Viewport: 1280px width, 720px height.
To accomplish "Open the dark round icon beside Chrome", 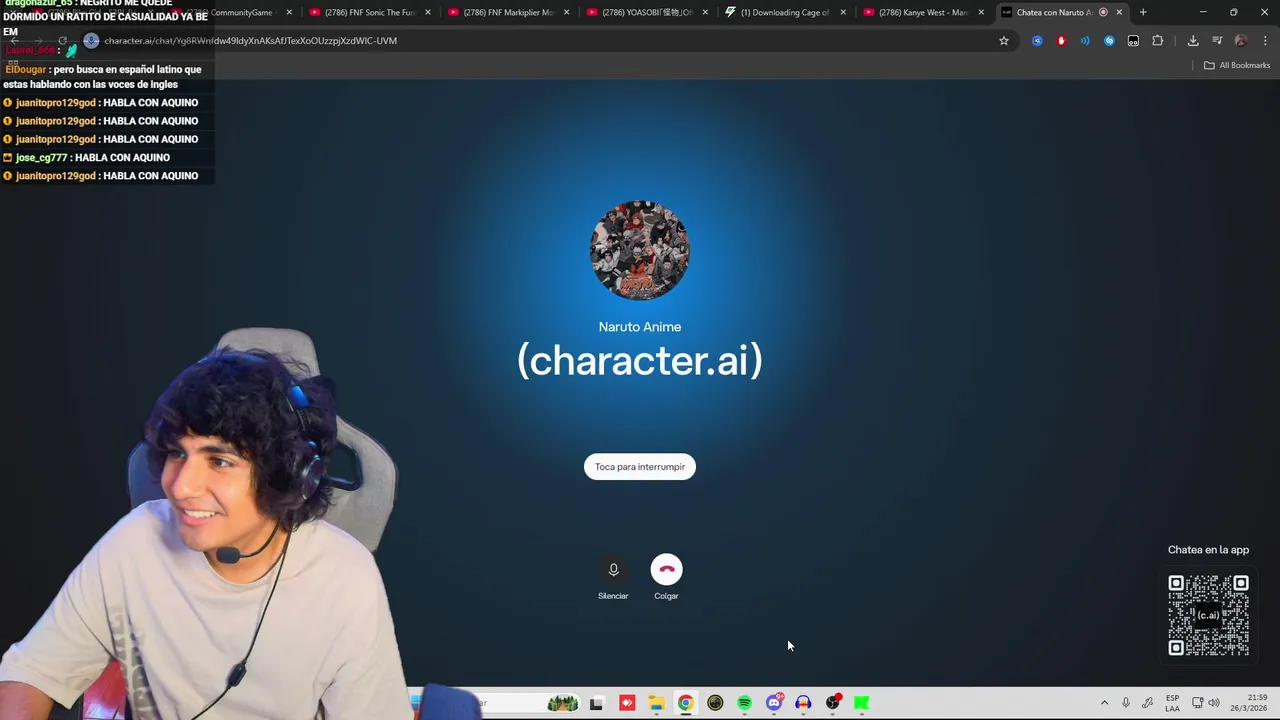I will [715, 703].
